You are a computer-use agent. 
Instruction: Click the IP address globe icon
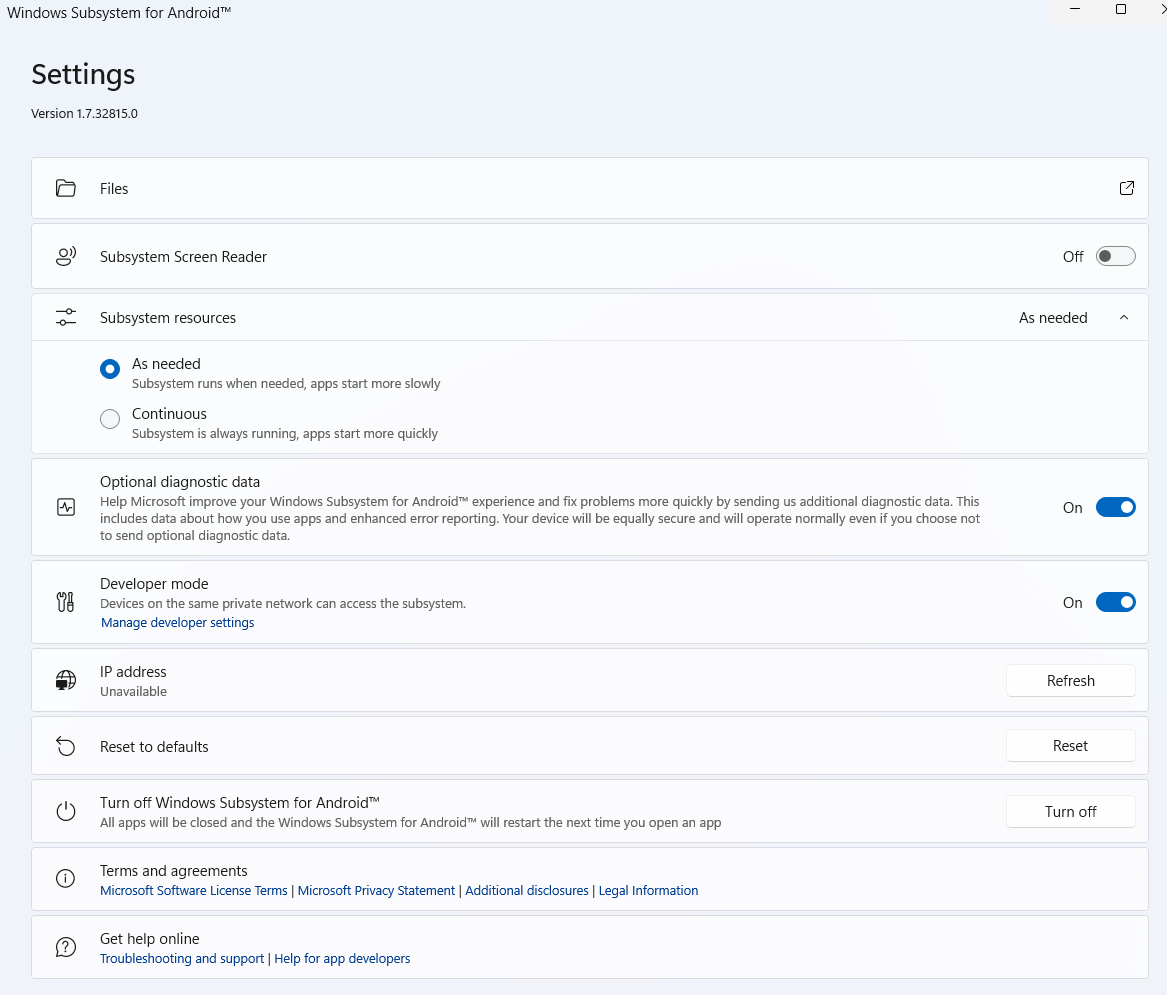coord(65,680)
